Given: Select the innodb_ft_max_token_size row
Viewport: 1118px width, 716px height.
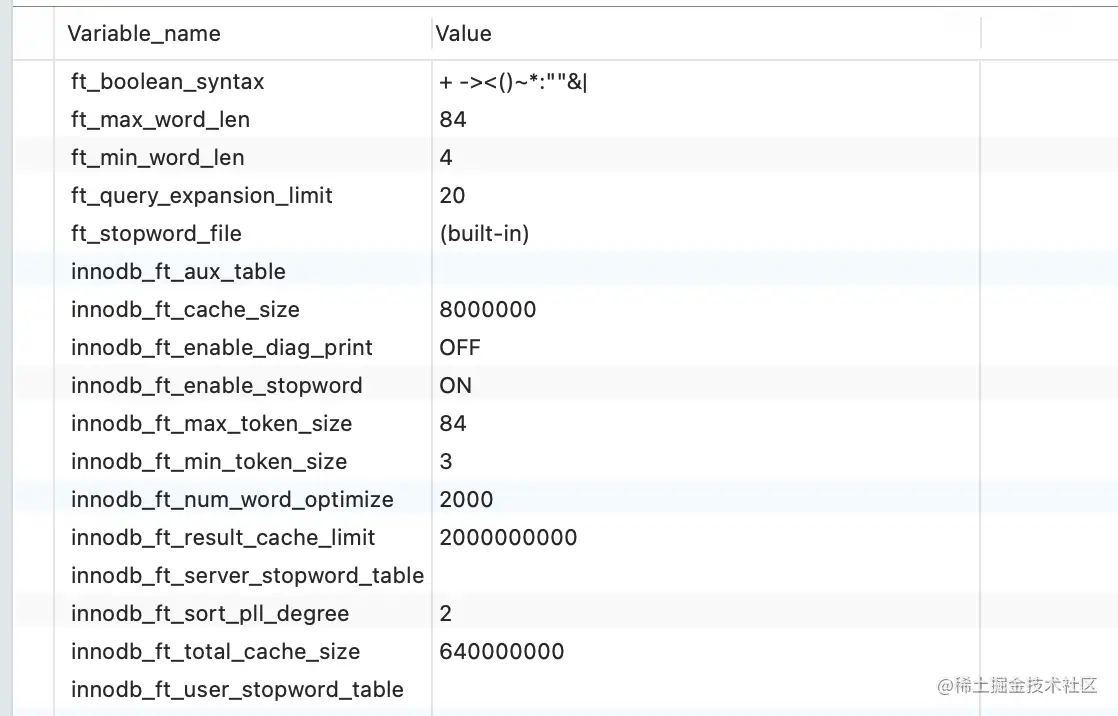Looking at the screenshot, I should 211,423.
